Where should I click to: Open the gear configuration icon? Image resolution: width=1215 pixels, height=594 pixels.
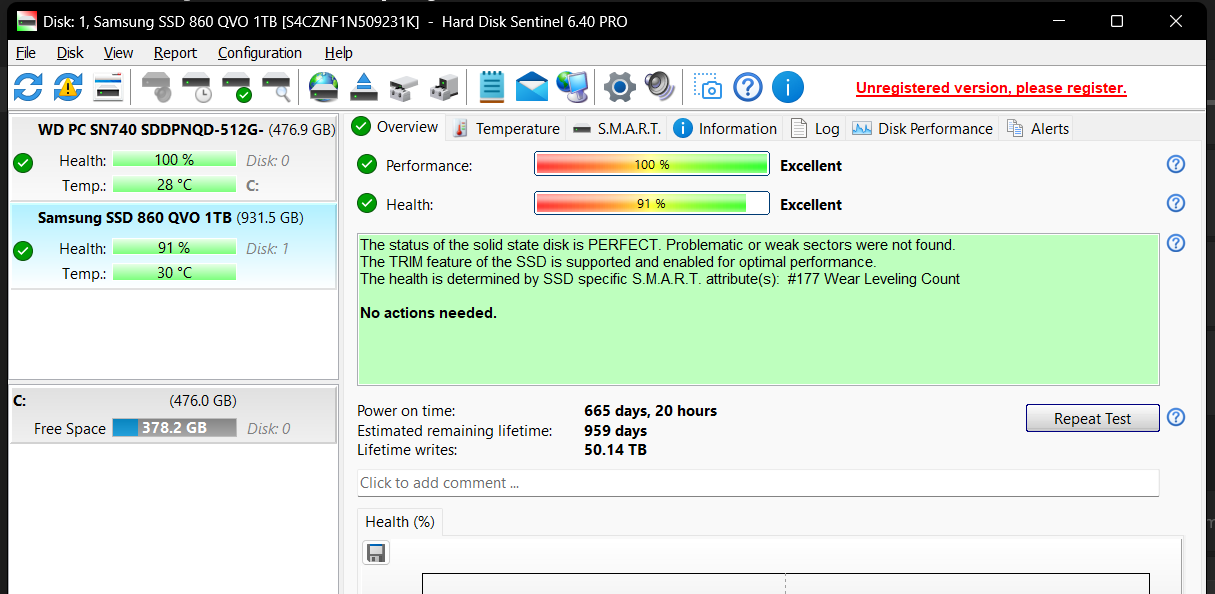pos(620,87)
